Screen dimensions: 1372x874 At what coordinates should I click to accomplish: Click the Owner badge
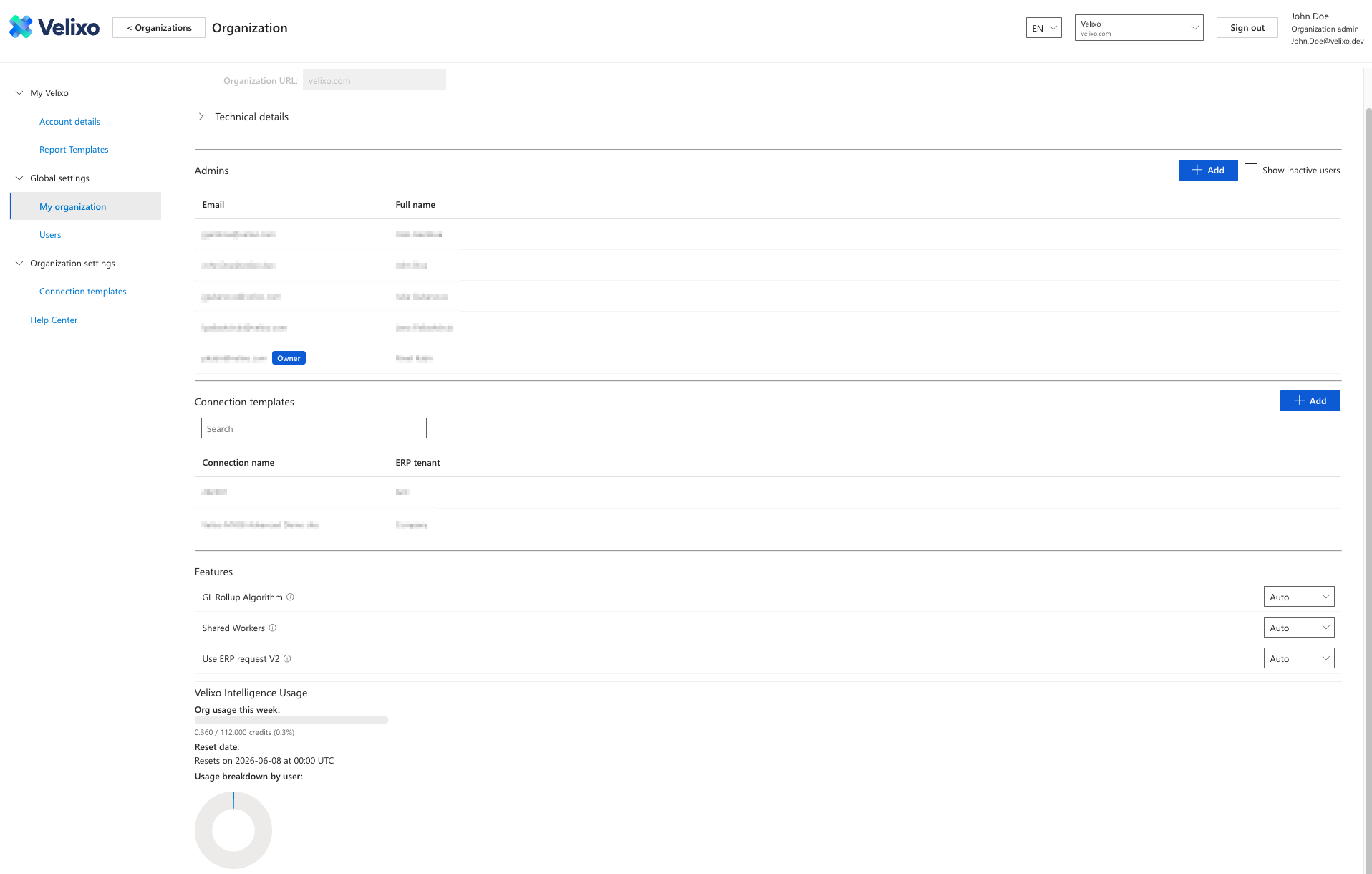click(x=289, y=358)
